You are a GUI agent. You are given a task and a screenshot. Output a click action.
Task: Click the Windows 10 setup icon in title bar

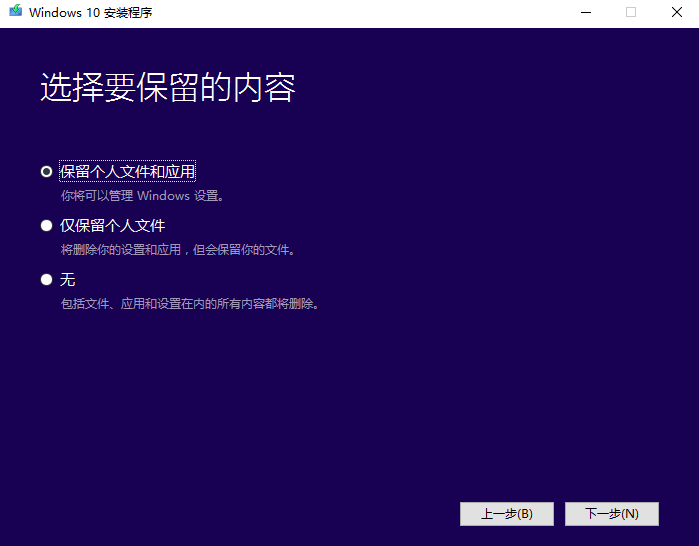pyautogui.click(x=15, y=13)
